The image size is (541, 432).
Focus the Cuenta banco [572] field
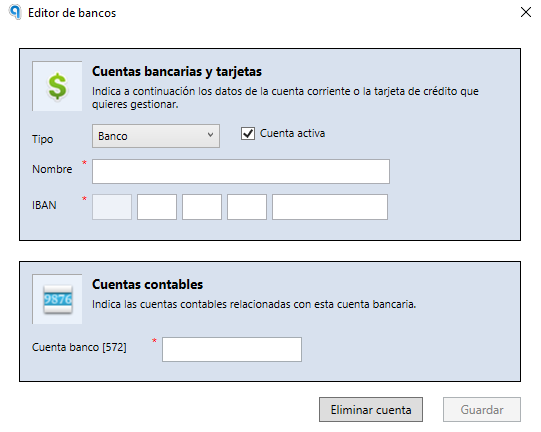click(232, 350)
